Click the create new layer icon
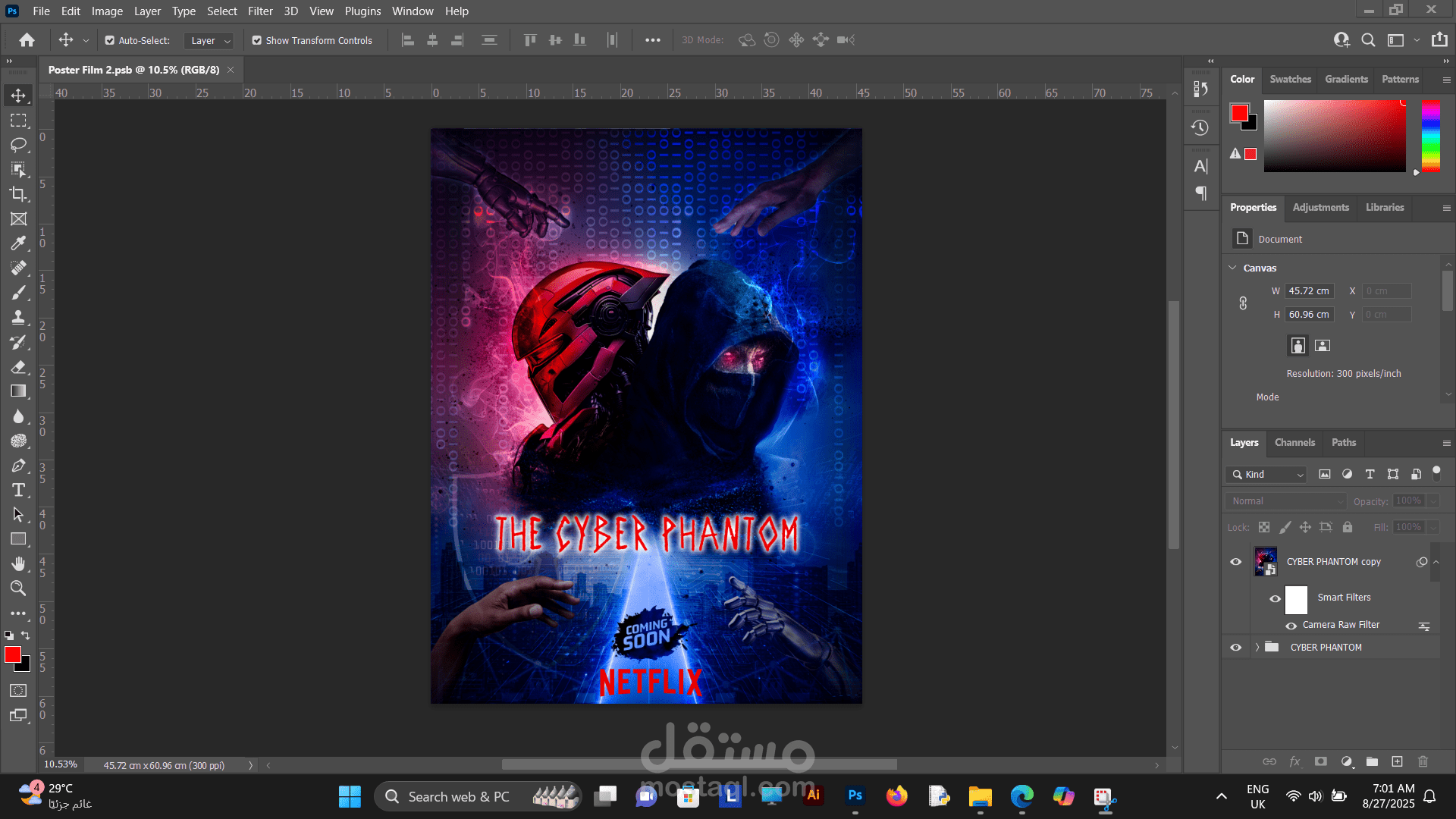The width and height of the screenshot is (1456, 819). coord(1397,761)
